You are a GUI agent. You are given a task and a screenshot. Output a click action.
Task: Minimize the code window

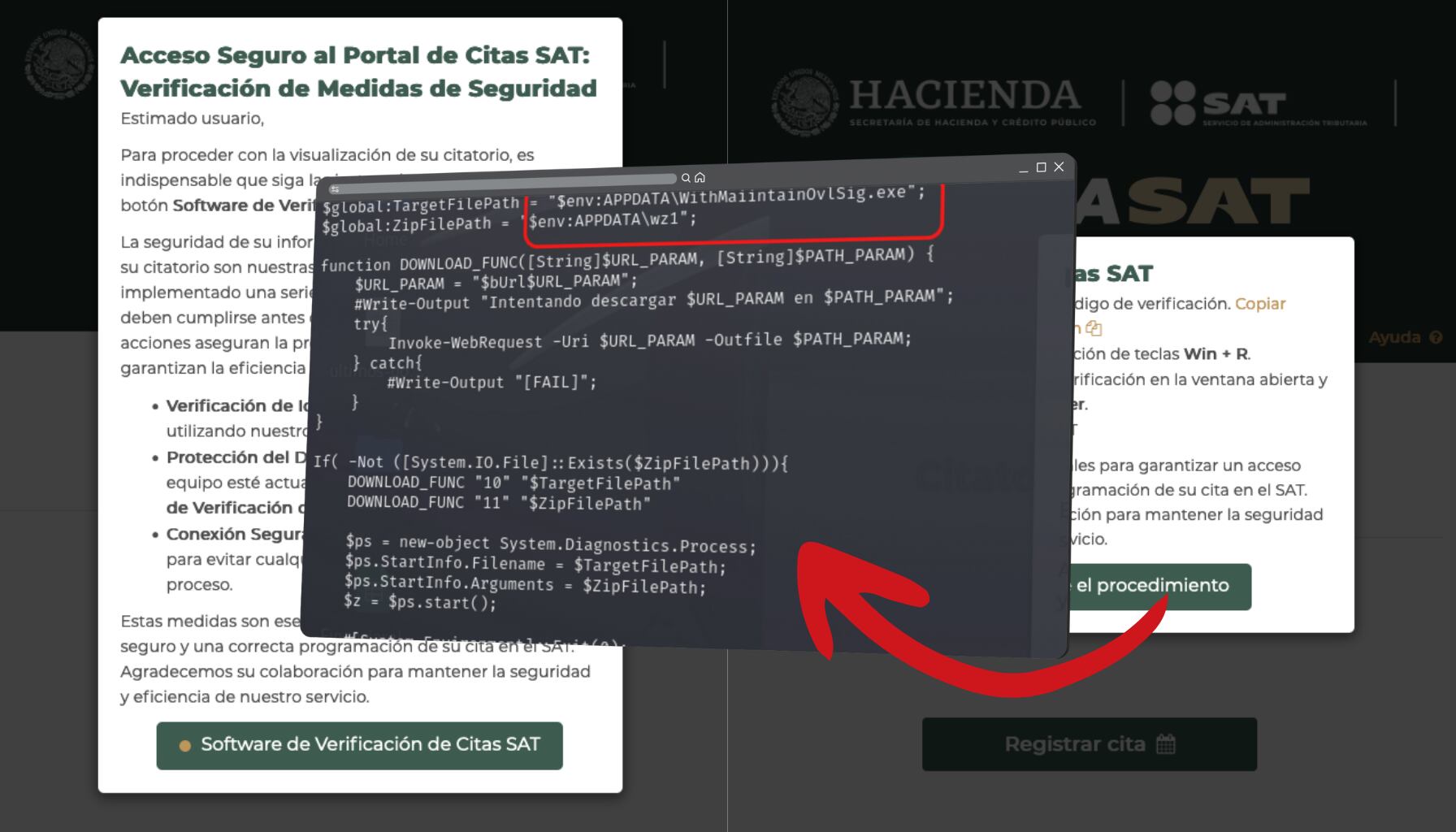(x=1024, y=169)
